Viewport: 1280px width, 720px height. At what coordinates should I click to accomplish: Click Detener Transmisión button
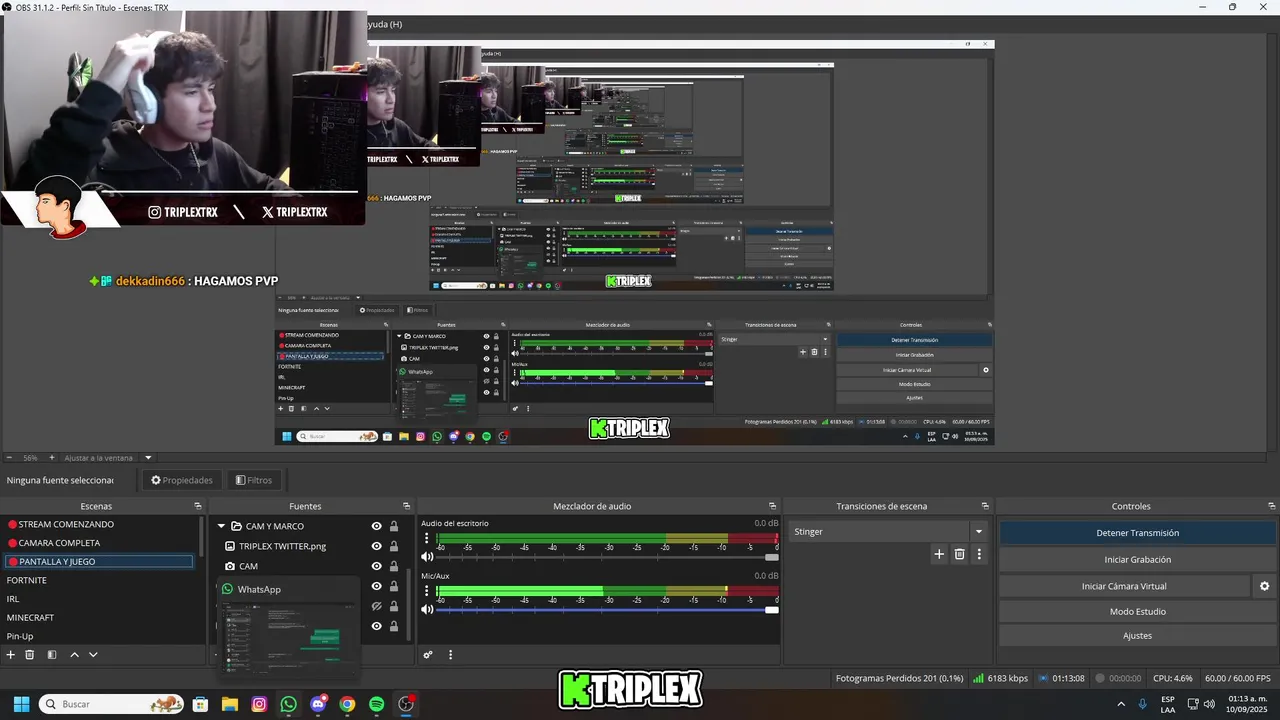coord(1137,533)
